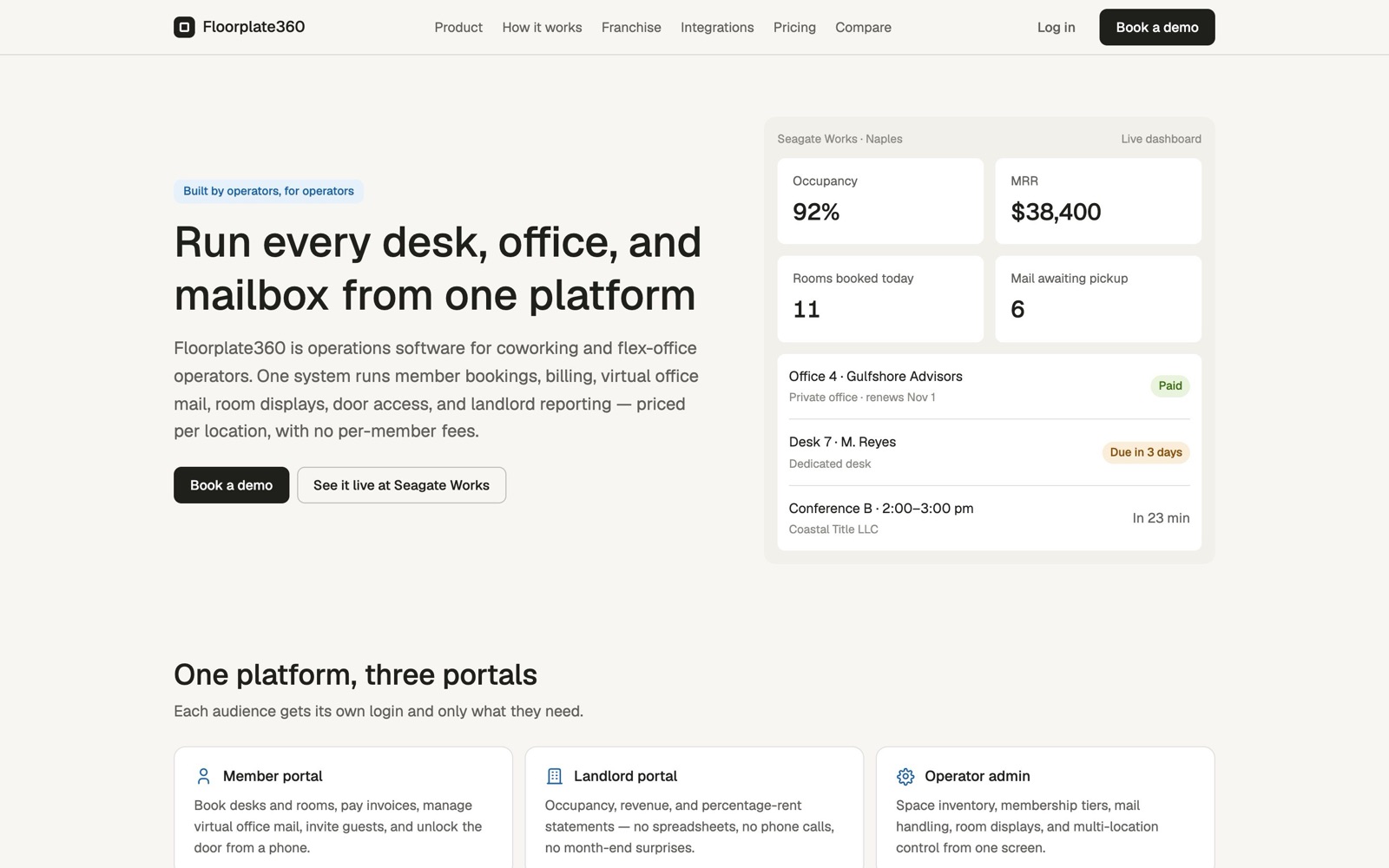The height and width of the screenshot is (868, 1389).
Task: Select the Office 4 Gulfshore Advisors row
Action: tap(989, 386)
